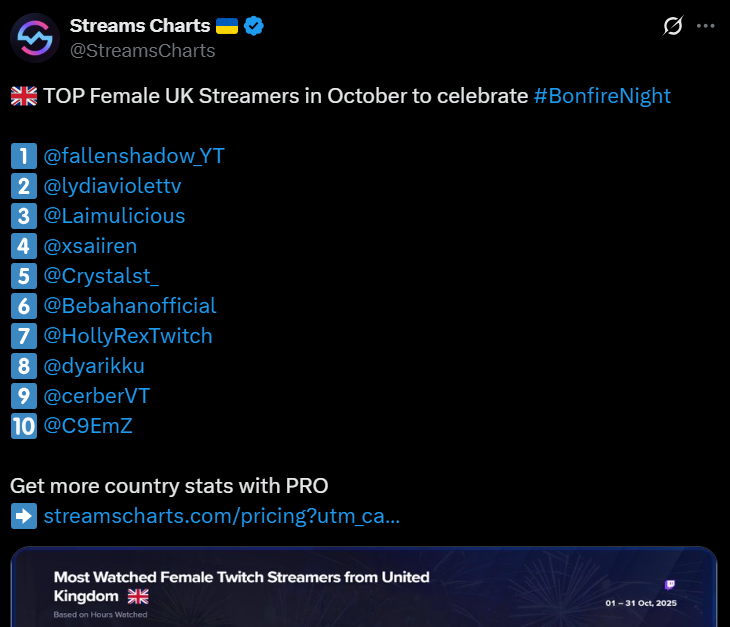This screenshot has height=627, width=730.
Task: Click the blue verified badge icon
Action: [x=255, y=26]
